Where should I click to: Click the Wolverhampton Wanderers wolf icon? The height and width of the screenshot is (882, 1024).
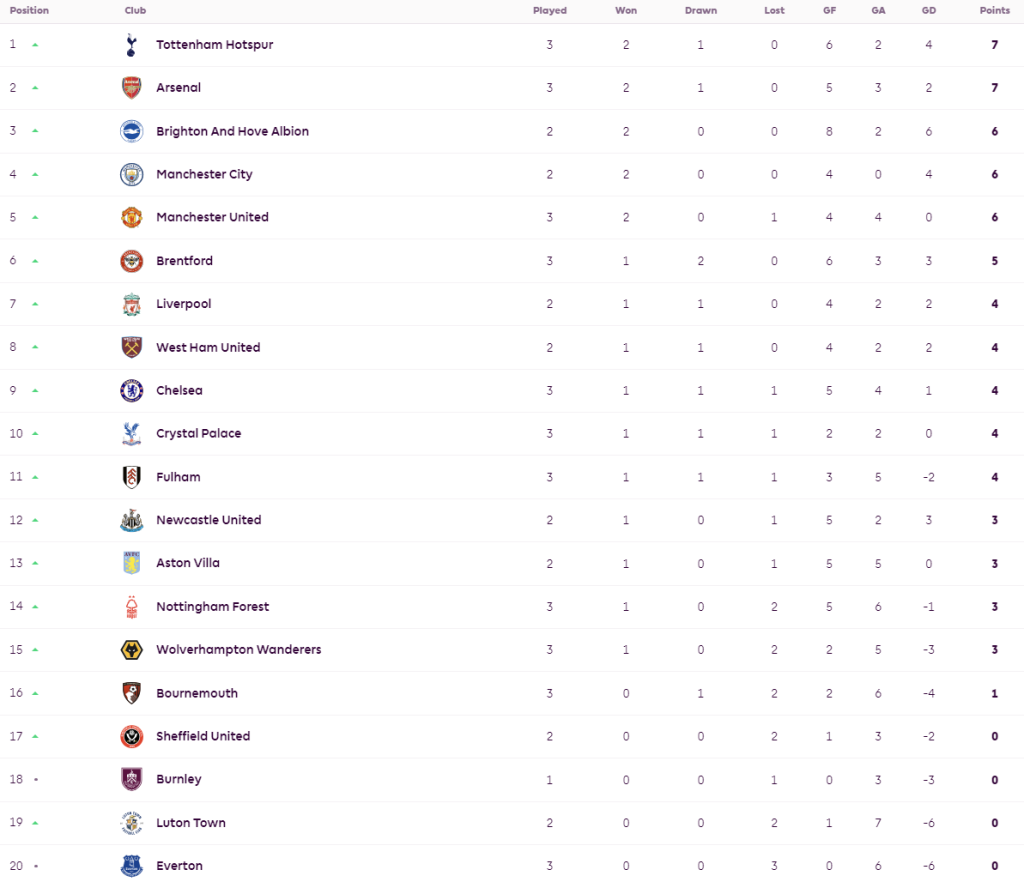[x=131, y=650]
